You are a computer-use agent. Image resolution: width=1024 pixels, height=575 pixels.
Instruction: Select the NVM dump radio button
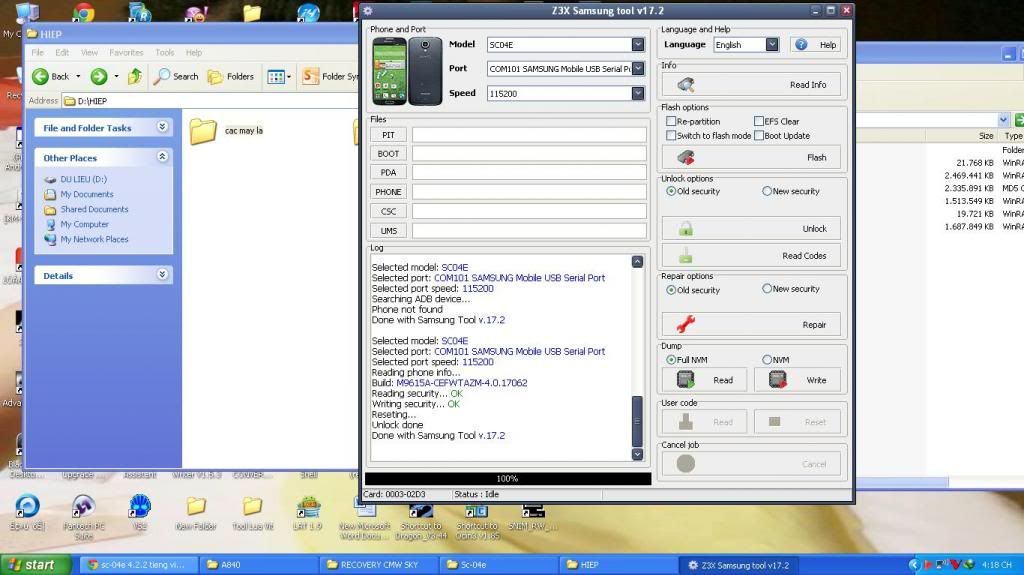click(x=767, y=359)
